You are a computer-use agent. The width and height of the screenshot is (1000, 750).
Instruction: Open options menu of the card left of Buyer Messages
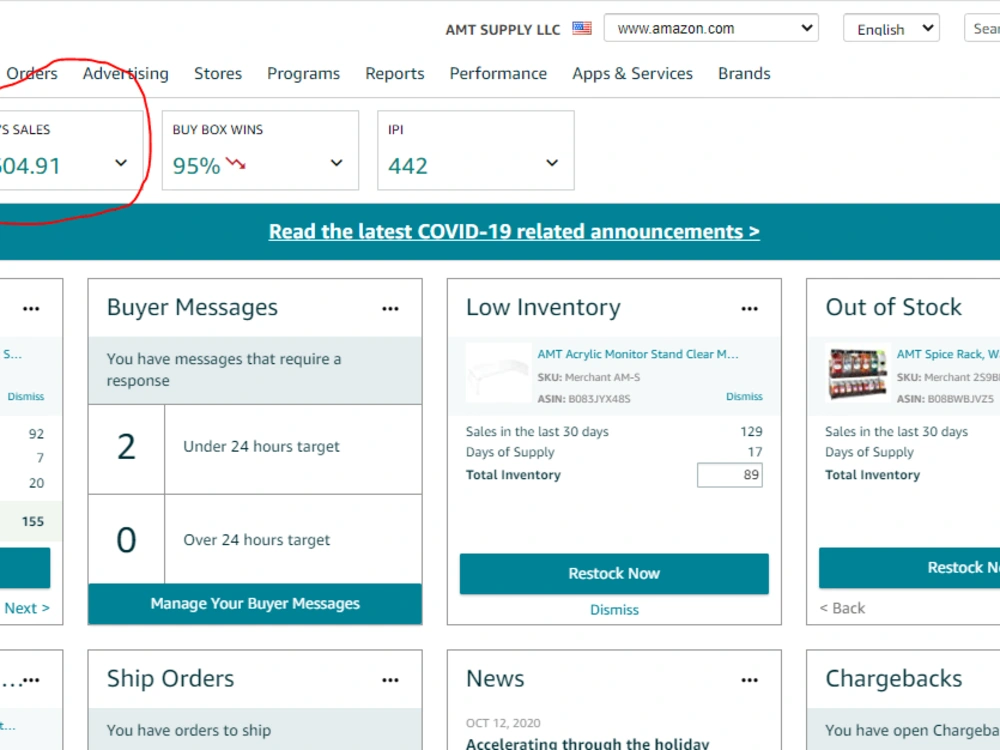[x=31, y=309]
